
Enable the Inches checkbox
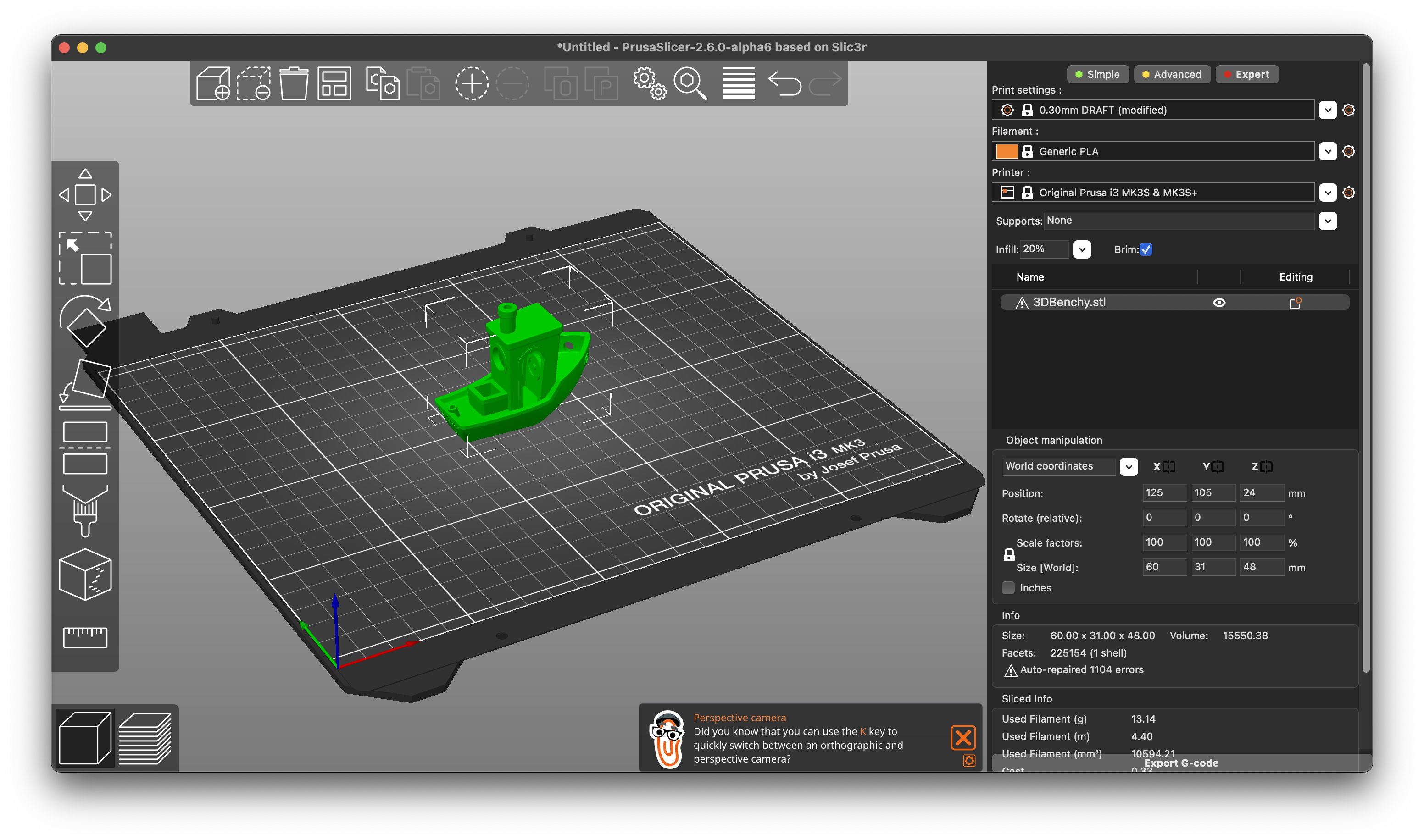tap(1008, 587)
